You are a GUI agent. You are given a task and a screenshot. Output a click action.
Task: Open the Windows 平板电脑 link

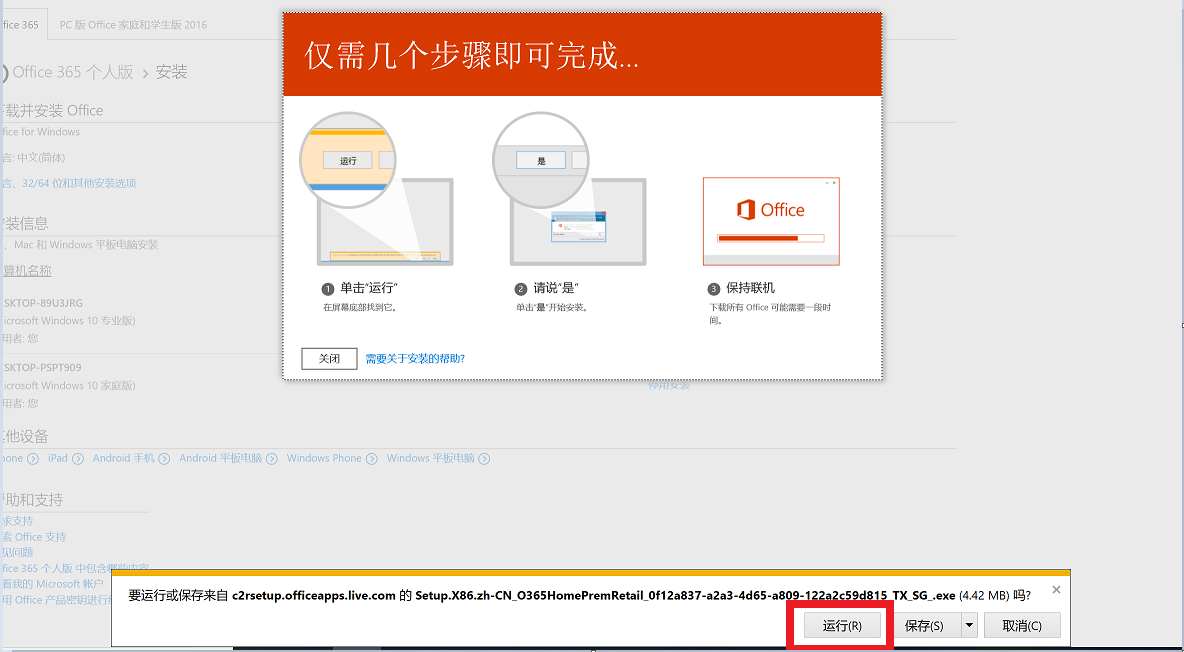coord(430,458)
